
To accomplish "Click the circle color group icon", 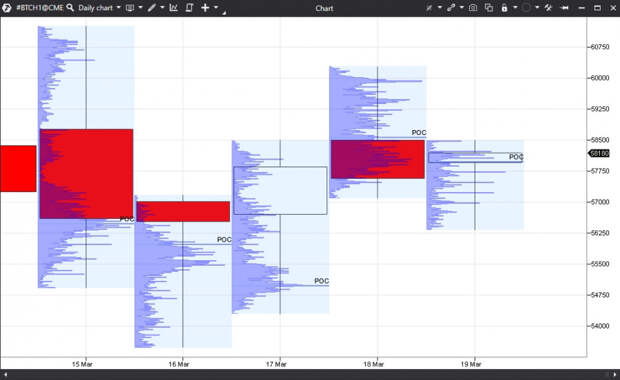I will (x=526, y=8).
